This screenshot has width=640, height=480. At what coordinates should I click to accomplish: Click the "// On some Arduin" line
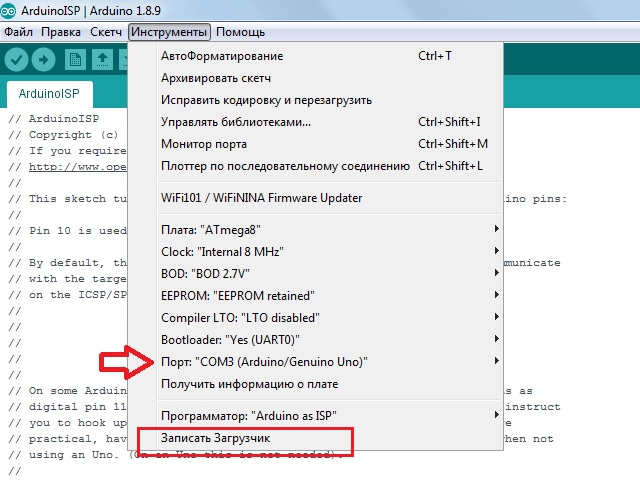click(x=67, y=391)
